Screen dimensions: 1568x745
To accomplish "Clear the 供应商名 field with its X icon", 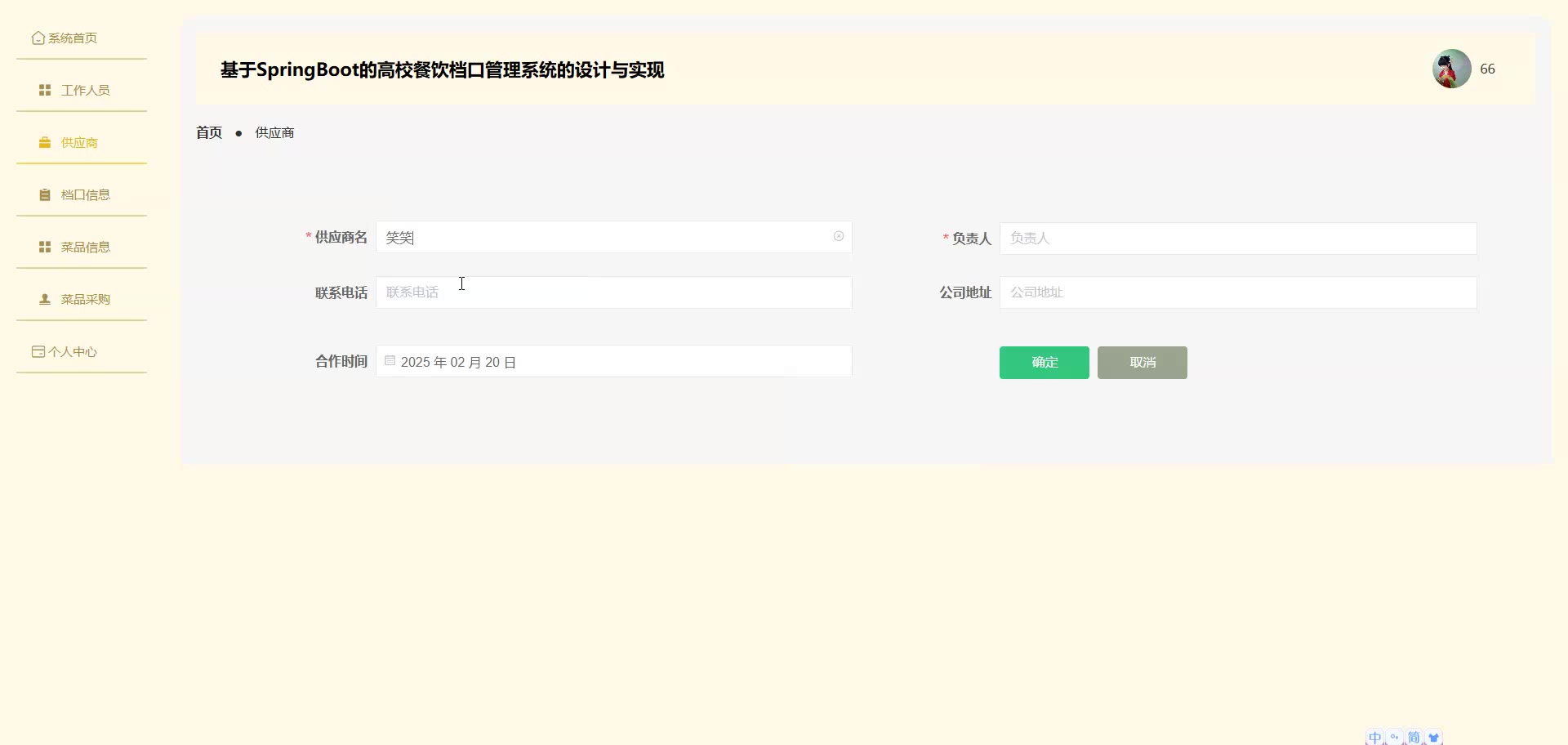I will pos(839,236).
